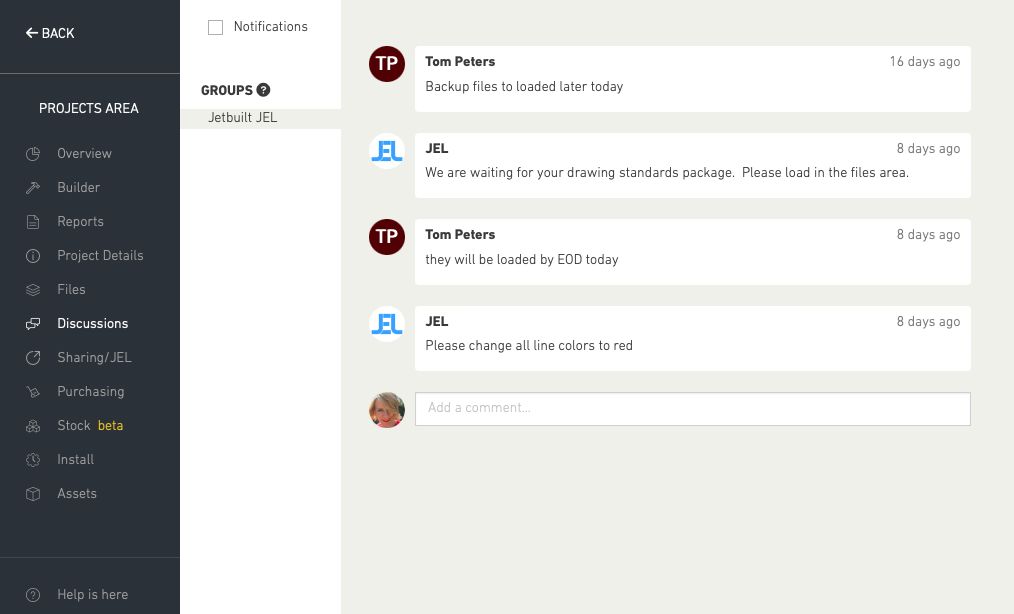Screen dimensions: 1014x614
Task: Click Tom Peters avatar on EOD today comment
Action: coord(387,237)
